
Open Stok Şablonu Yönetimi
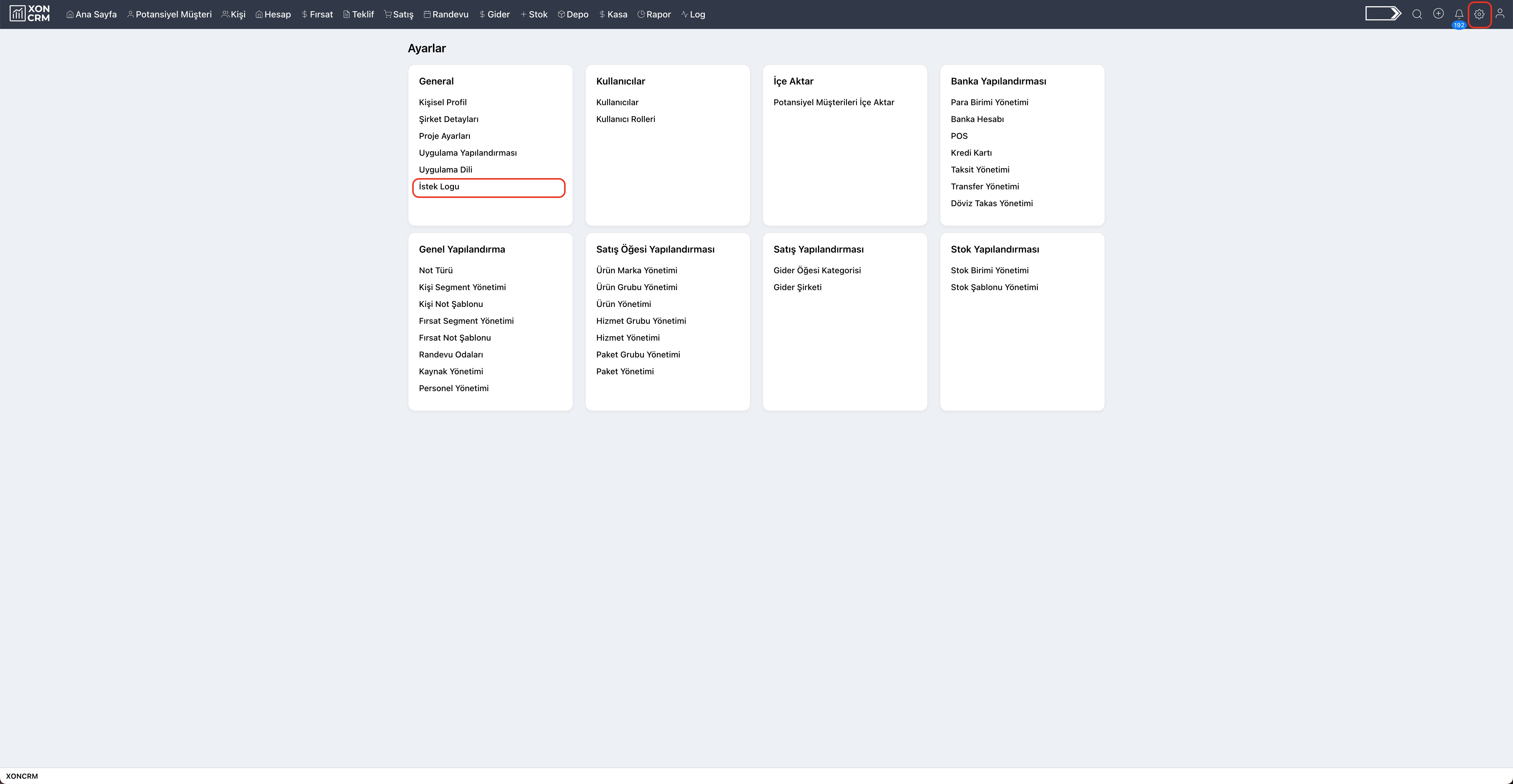coord(994,287)
